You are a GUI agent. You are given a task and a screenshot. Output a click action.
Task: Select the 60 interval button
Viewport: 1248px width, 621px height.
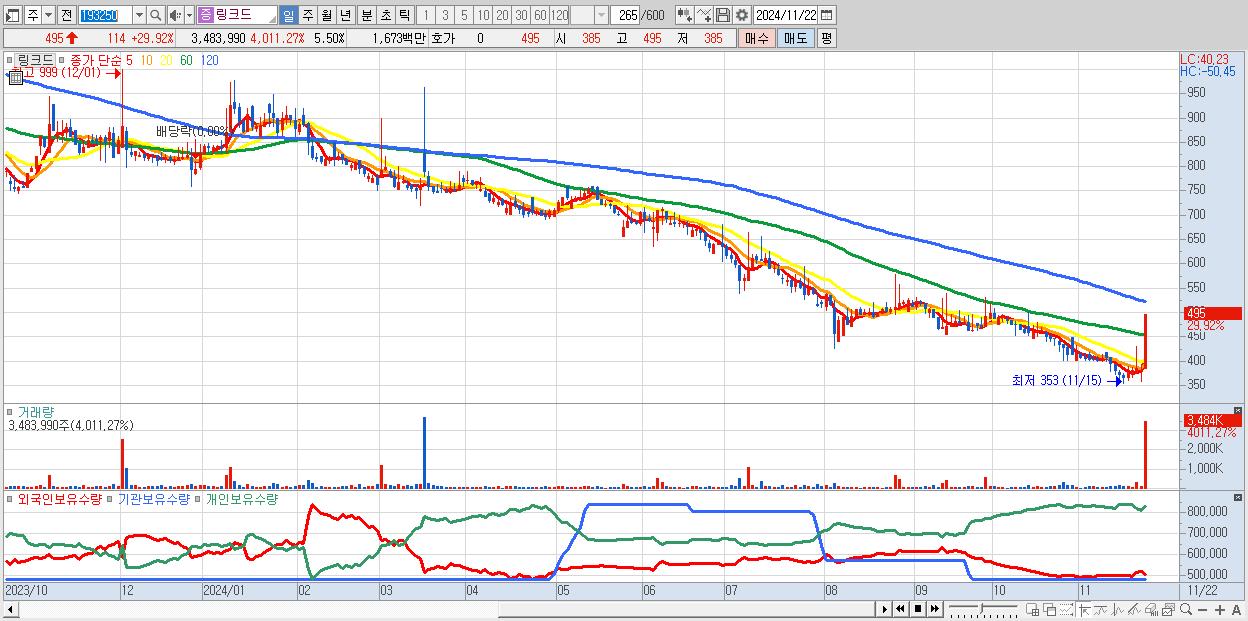(x=540, y=15)
